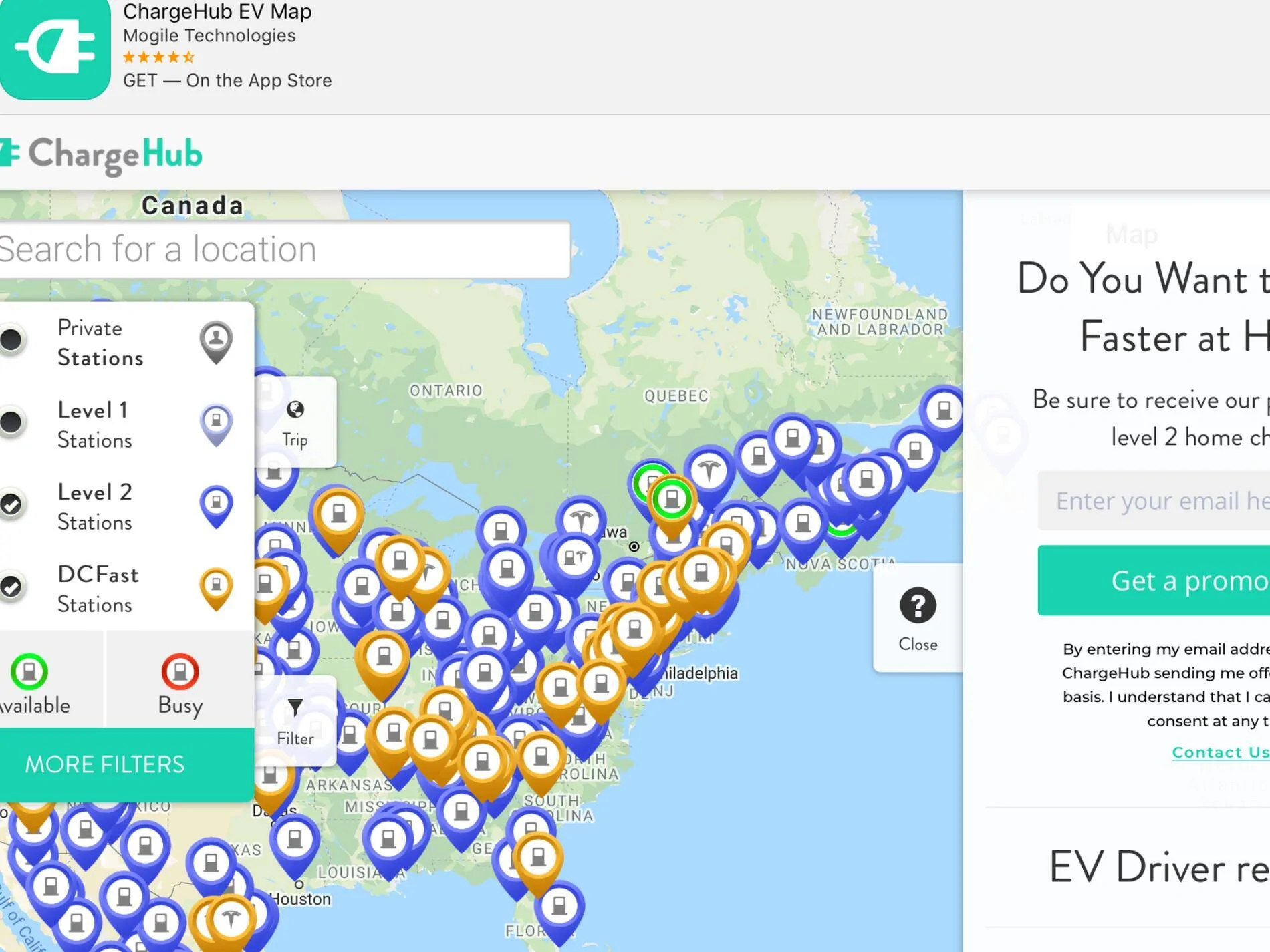Toggle Level 1 Stations checkbox

coord(12,422)
